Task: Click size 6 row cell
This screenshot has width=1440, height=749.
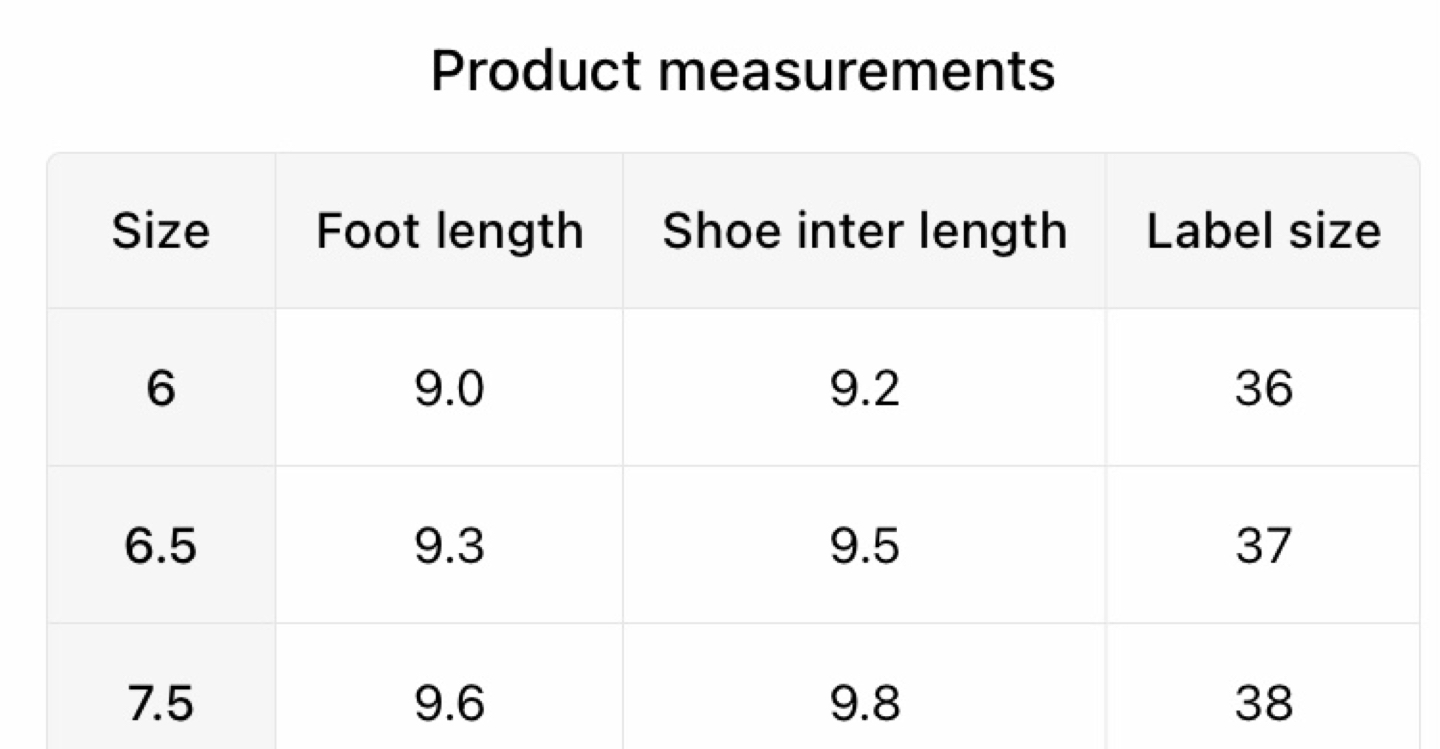Action: coord(161,388)
